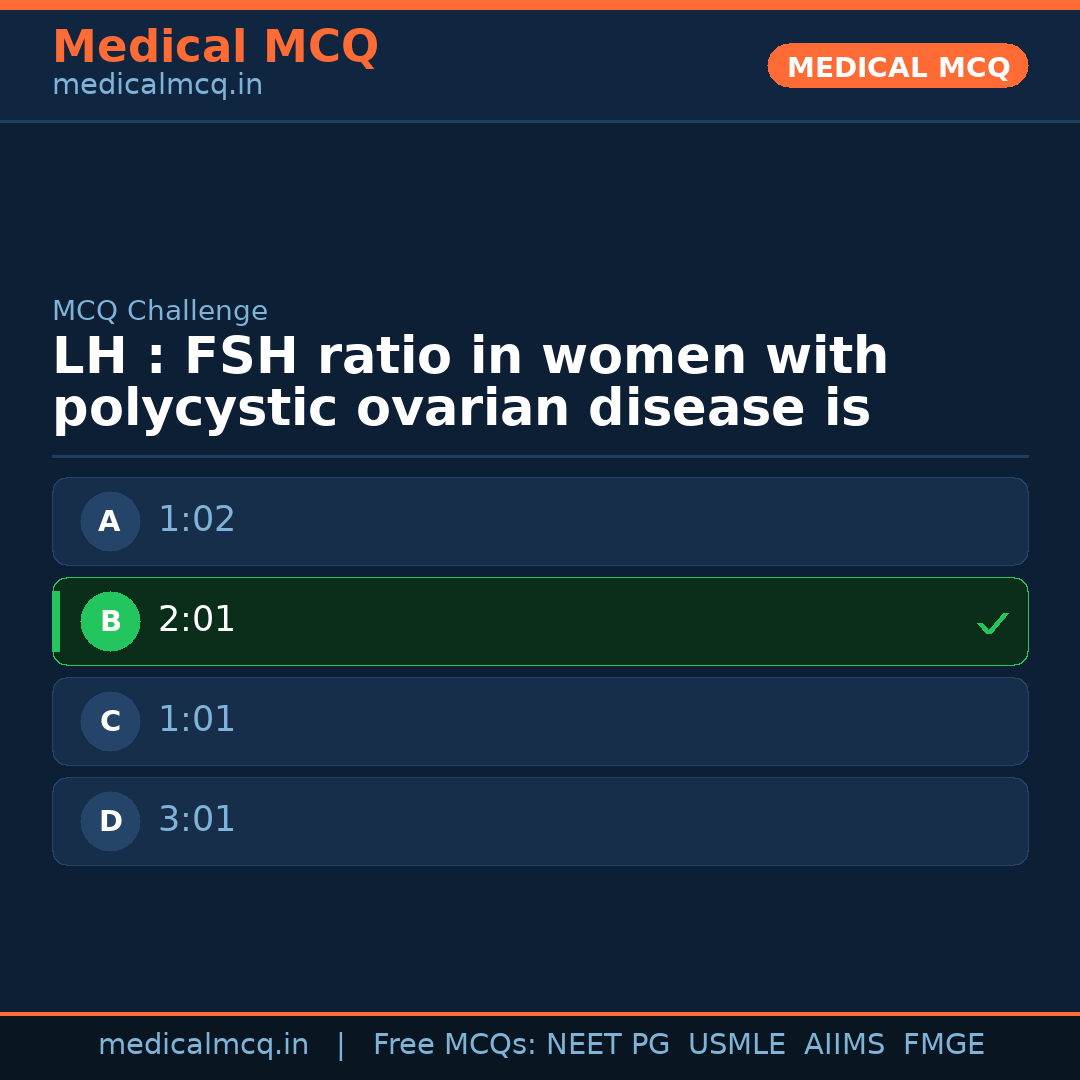Open the medicalmcq.in link in the footer
This screenshot has width=1080, height=1080.
tap(203, 1045)
